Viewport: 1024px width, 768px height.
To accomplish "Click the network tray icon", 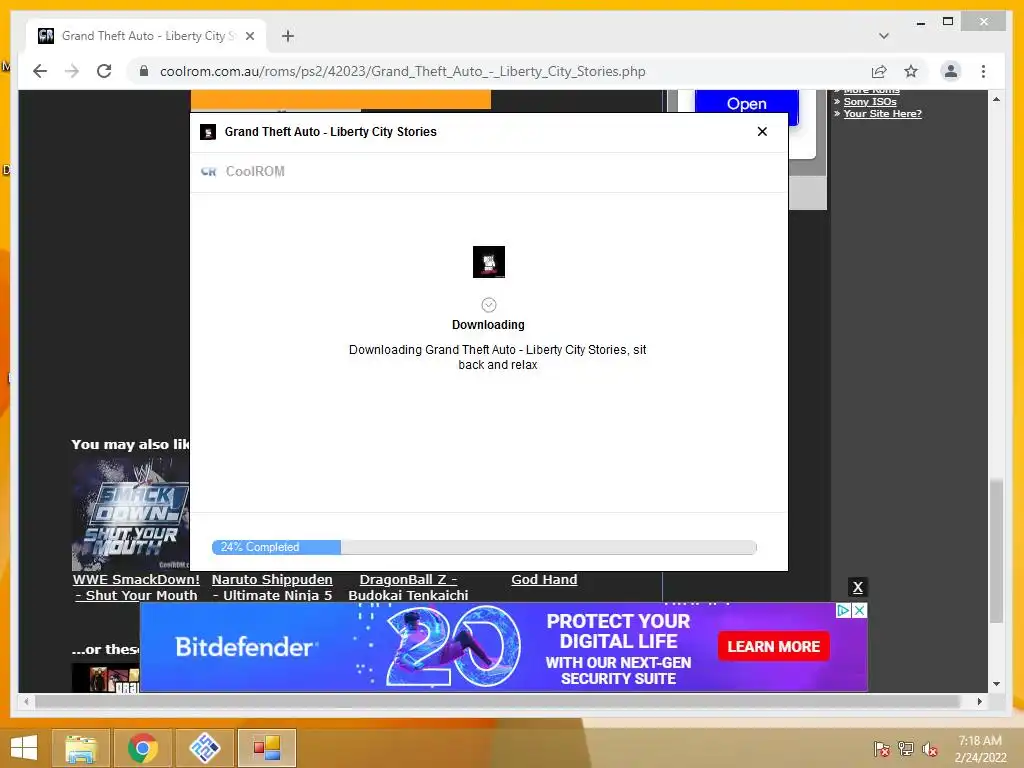I will (x=906, y=749).
